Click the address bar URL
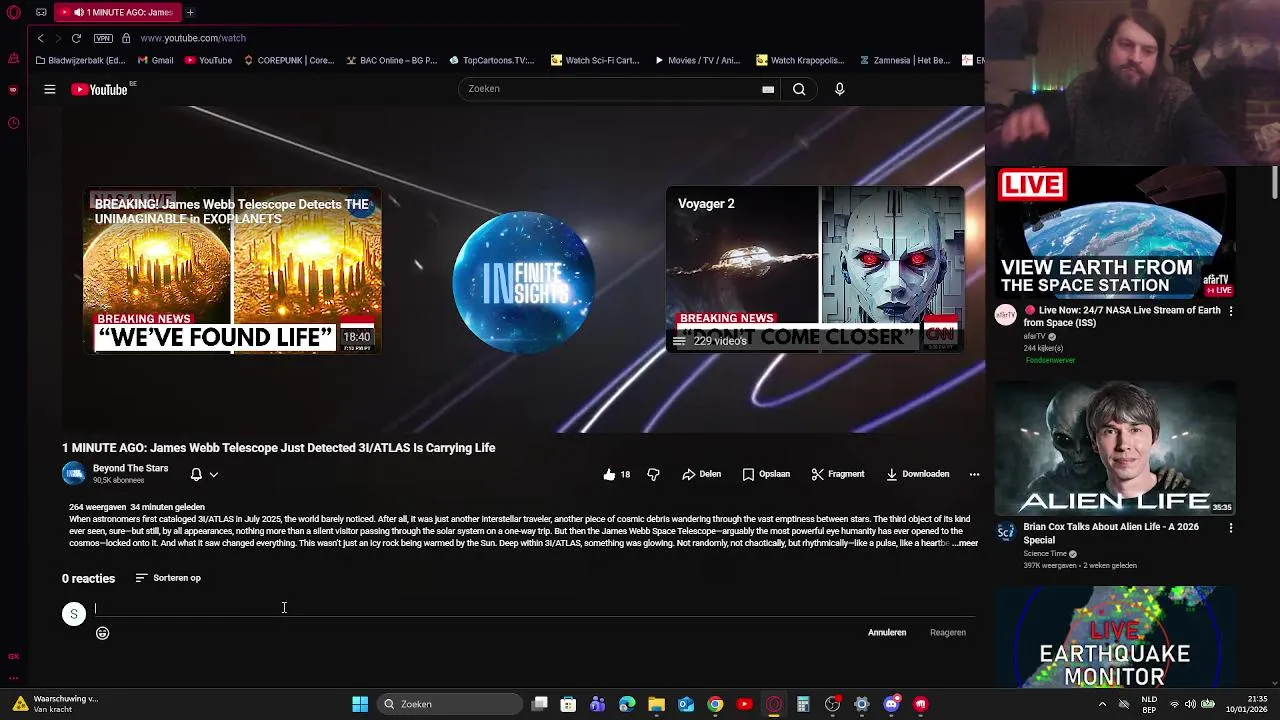This screenshot has height=720, width=1280. 193,38
